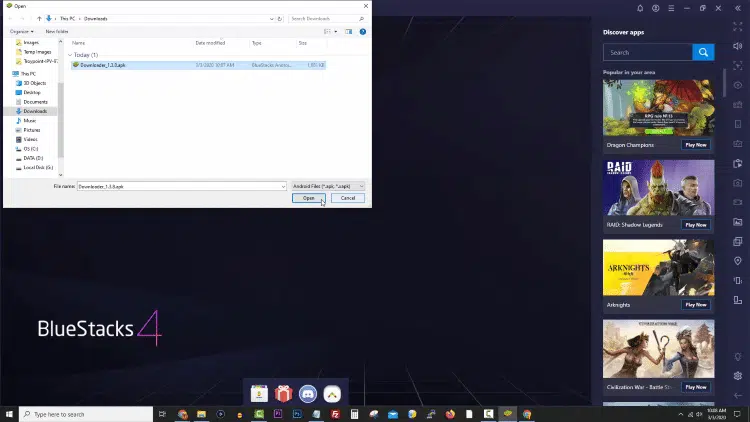Click the back arrow in BlueStacks sidebar
The height and width of the screenshot is (422, 750).
click(738, 395)
